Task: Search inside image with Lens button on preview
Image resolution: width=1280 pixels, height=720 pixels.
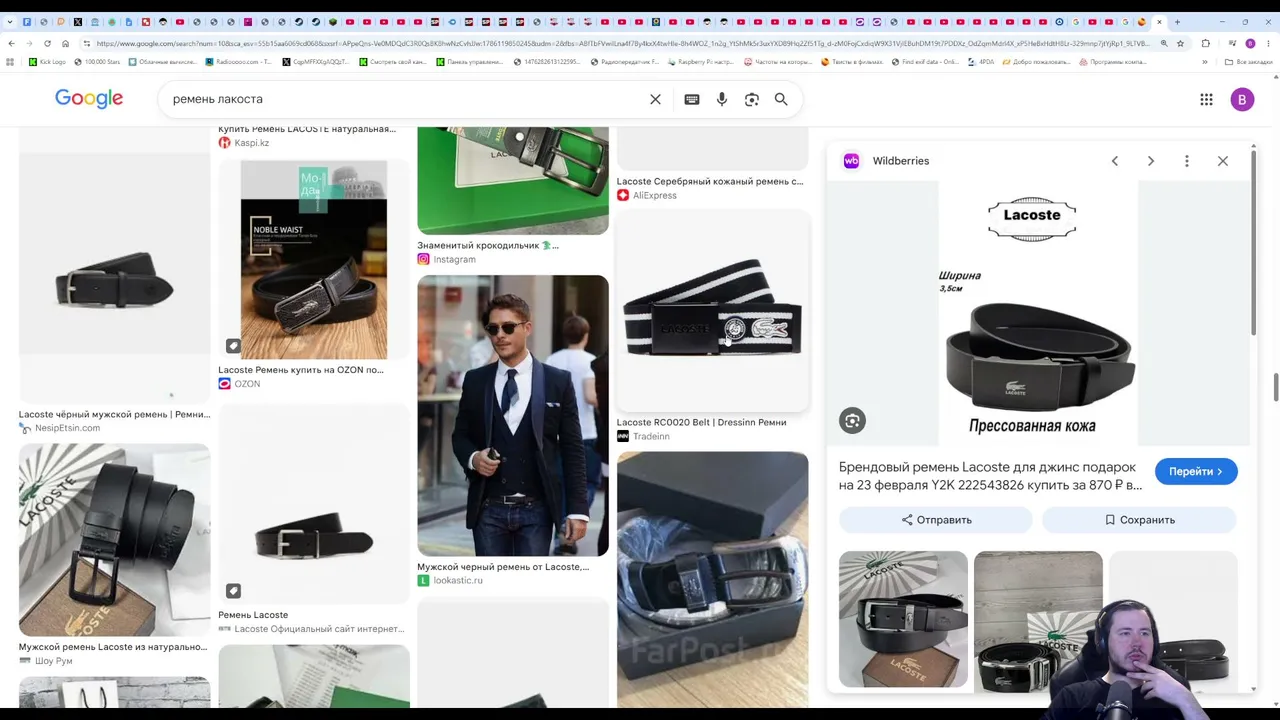Action: click(852, 421)
